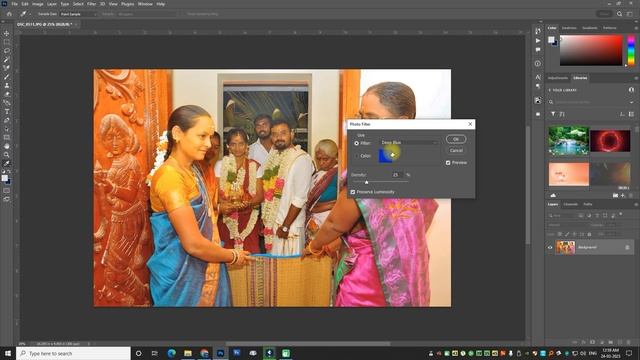Open File Explorer from the taskbar
The height and width of the screenshot is (360, 640).
pyautogui.click(x=188, y=353)
